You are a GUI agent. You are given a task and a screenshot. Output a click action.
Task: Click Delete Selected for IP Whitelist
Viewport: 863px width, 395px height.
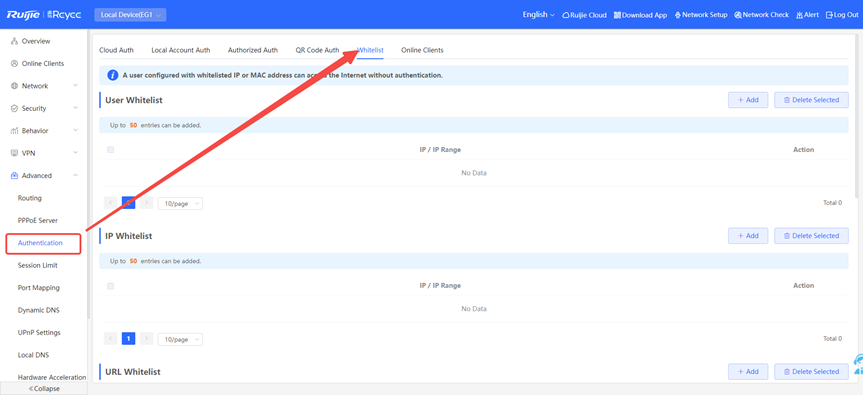click(811, 235)
